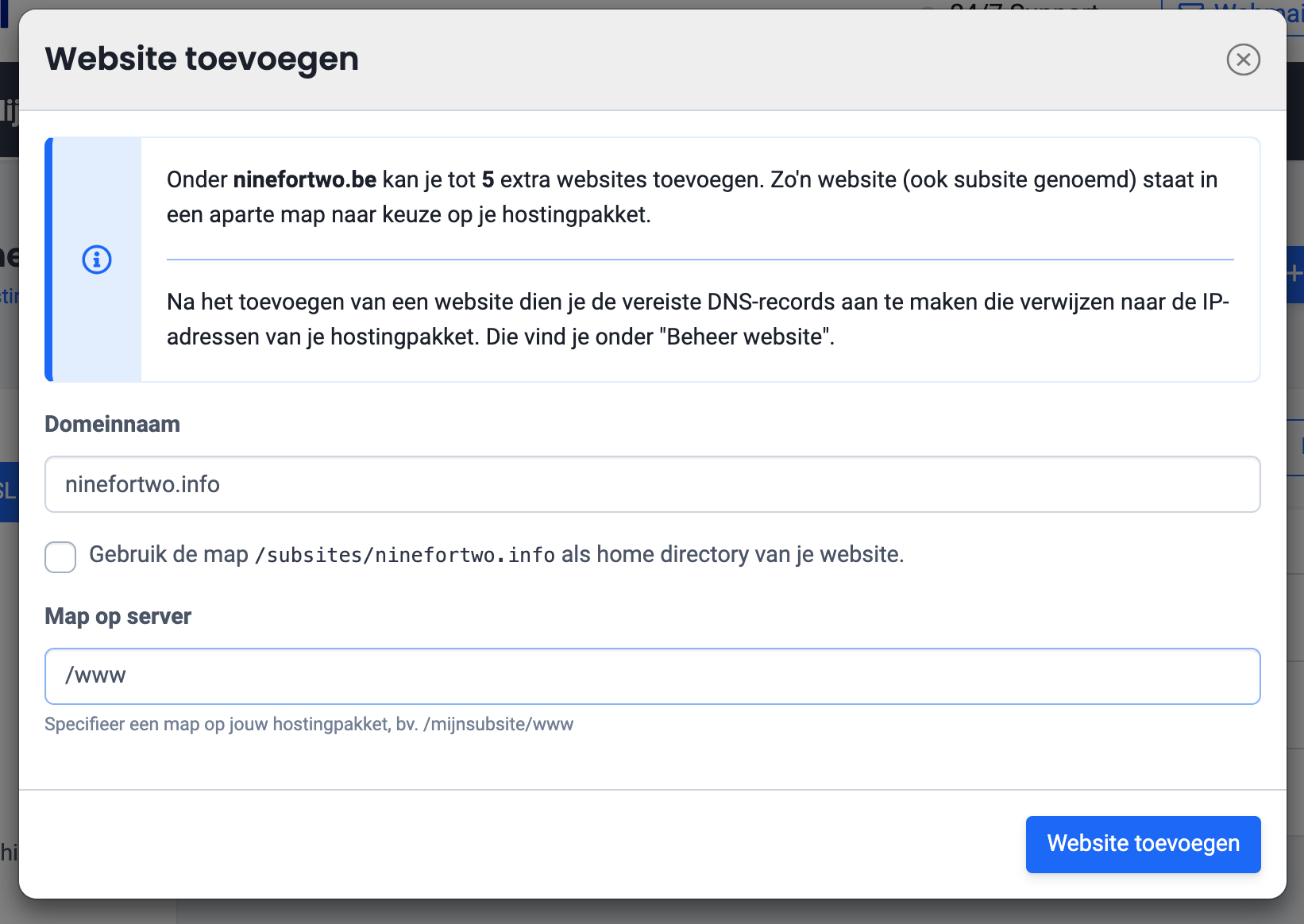
Task: Click the blue info circle icon
Action: tap(97, 260)
